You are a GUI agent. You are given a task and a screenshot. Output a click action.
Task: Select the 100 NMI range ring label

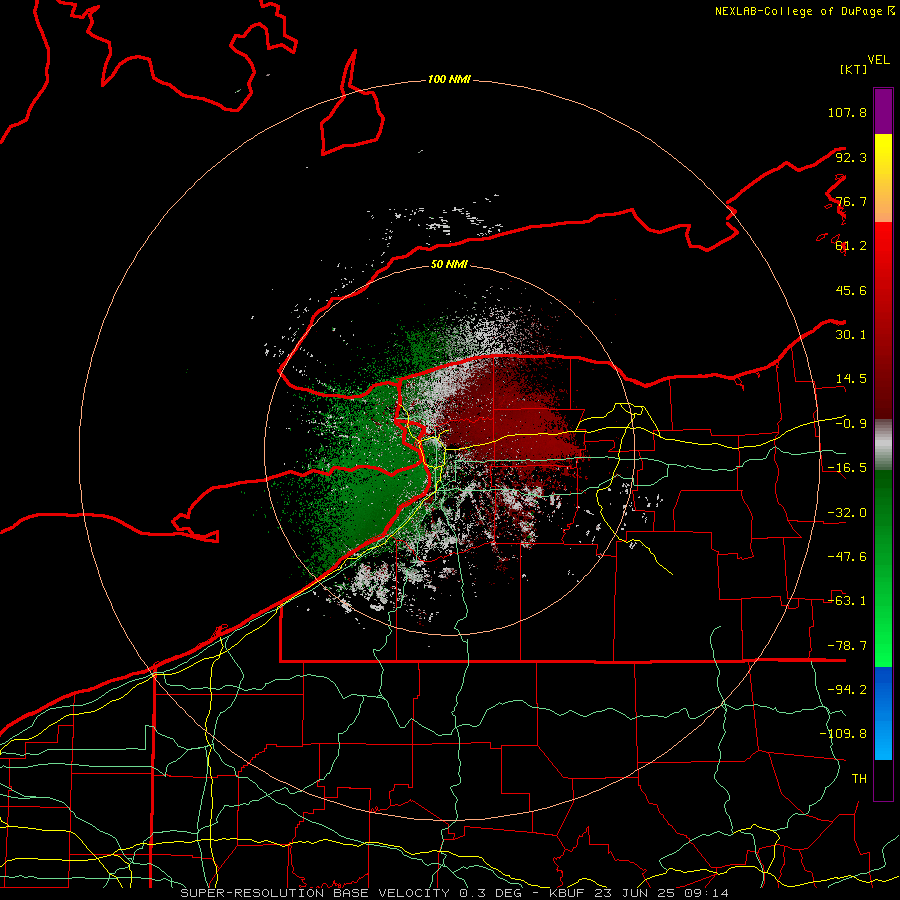tap(449, 79)
